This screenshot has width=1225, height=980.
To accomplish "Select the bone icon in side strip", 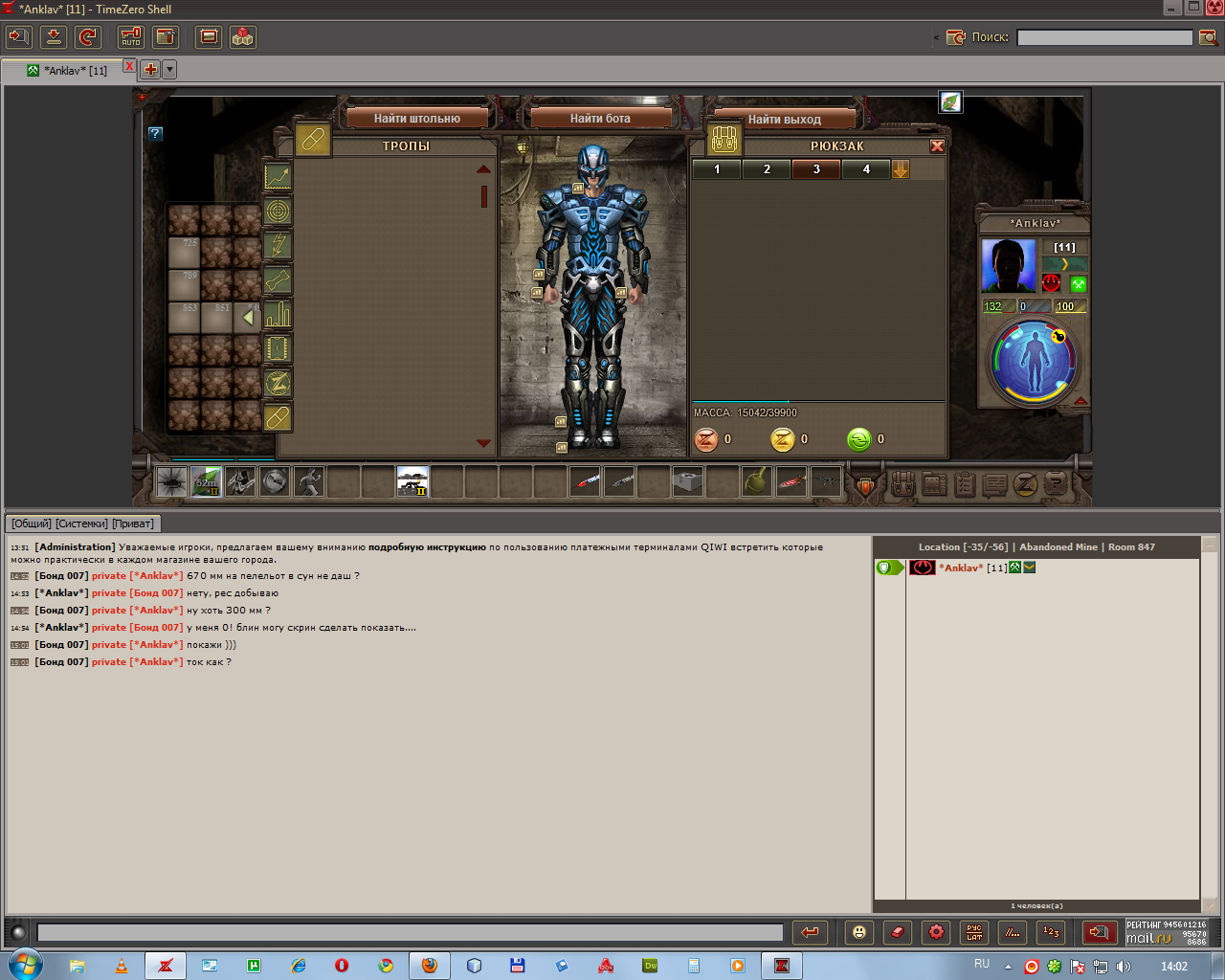I will click(x=278, y=280).
